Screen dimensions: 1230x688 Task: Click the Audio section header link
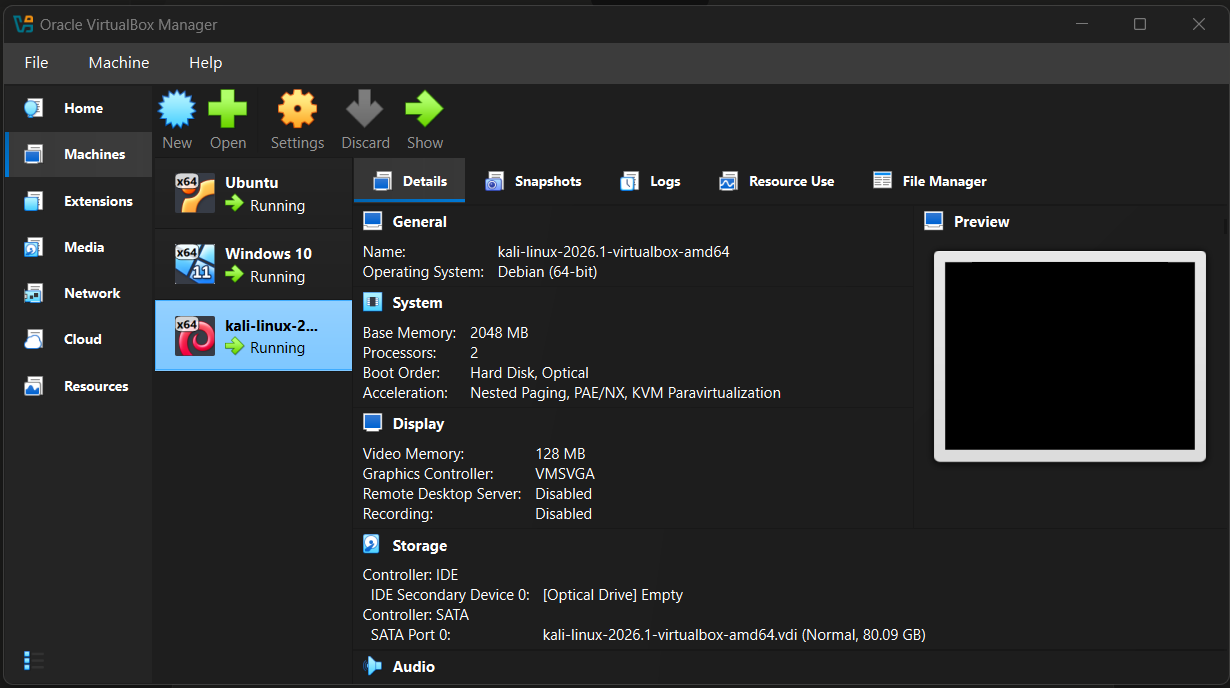click(414, 666)
